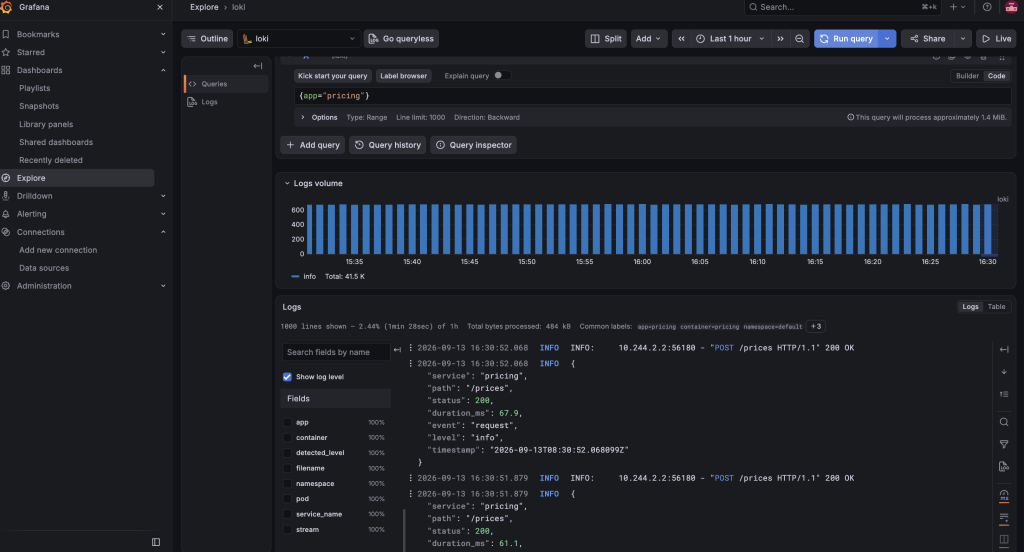Expand the Starred section chevron
The height and width of the screenshot is (552, 1024).
[x=163, y=52]
